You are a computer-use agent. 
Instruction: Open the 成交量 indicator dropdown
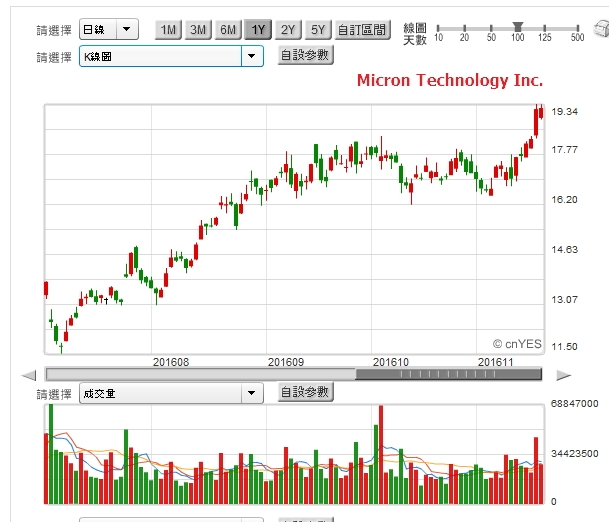click(x=171, y=393)
